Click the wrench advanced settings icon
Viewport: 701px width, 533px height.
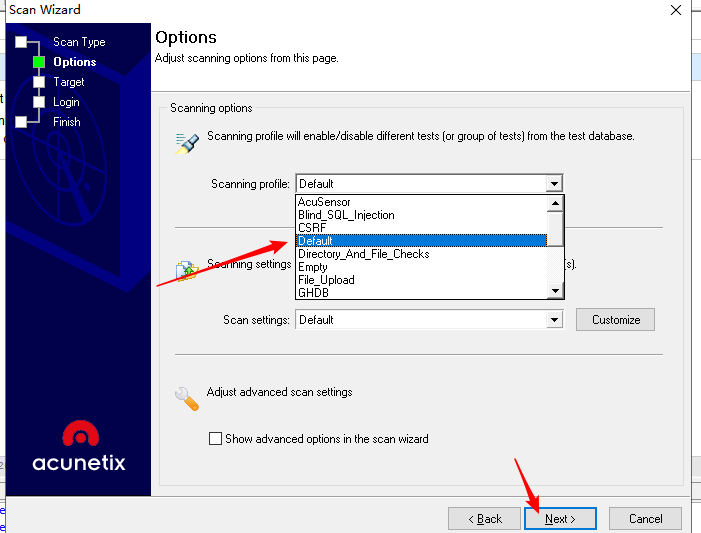[x=186, y=399]
